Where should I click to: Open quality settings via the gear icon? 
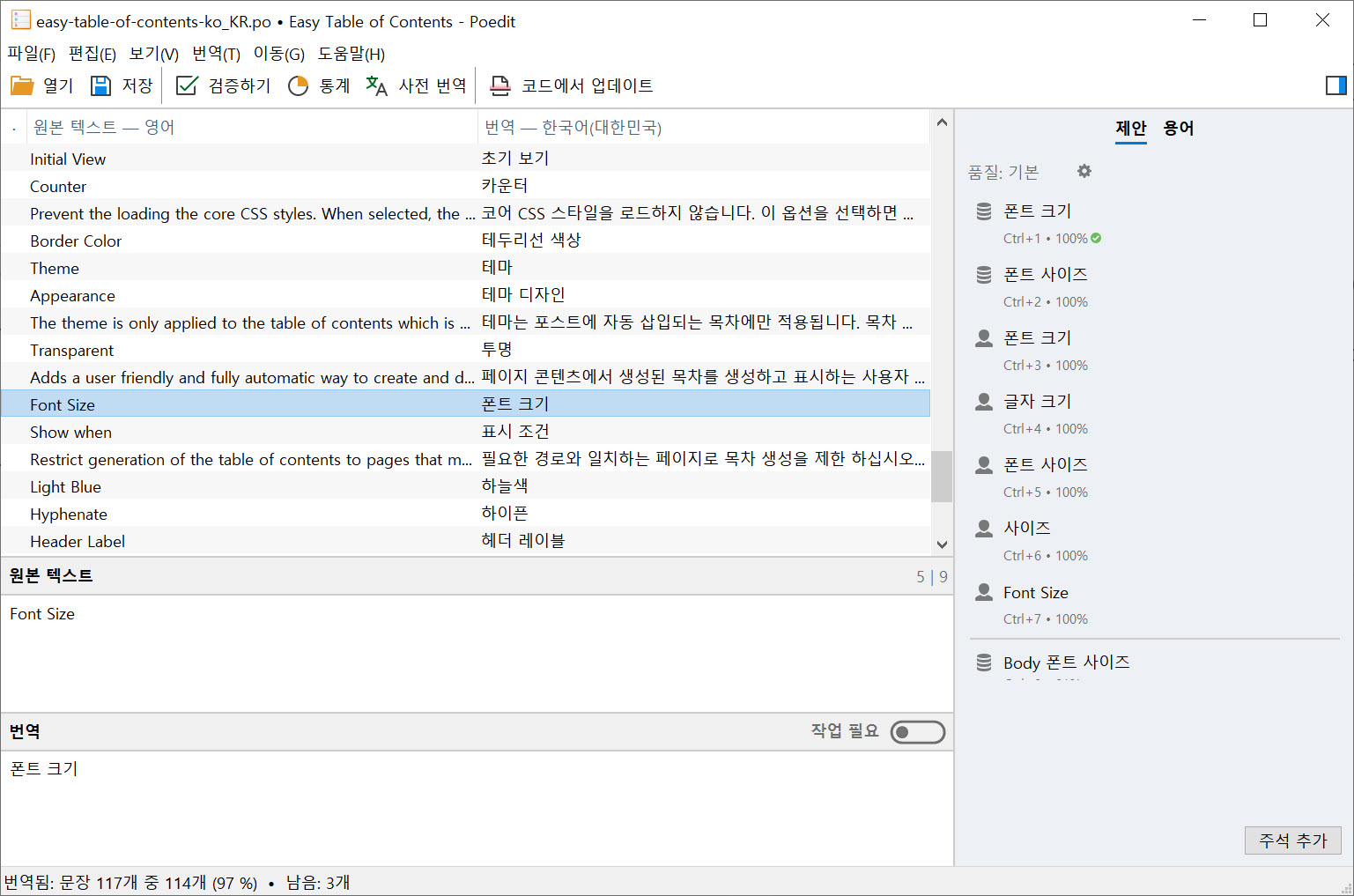(1084, 171)
